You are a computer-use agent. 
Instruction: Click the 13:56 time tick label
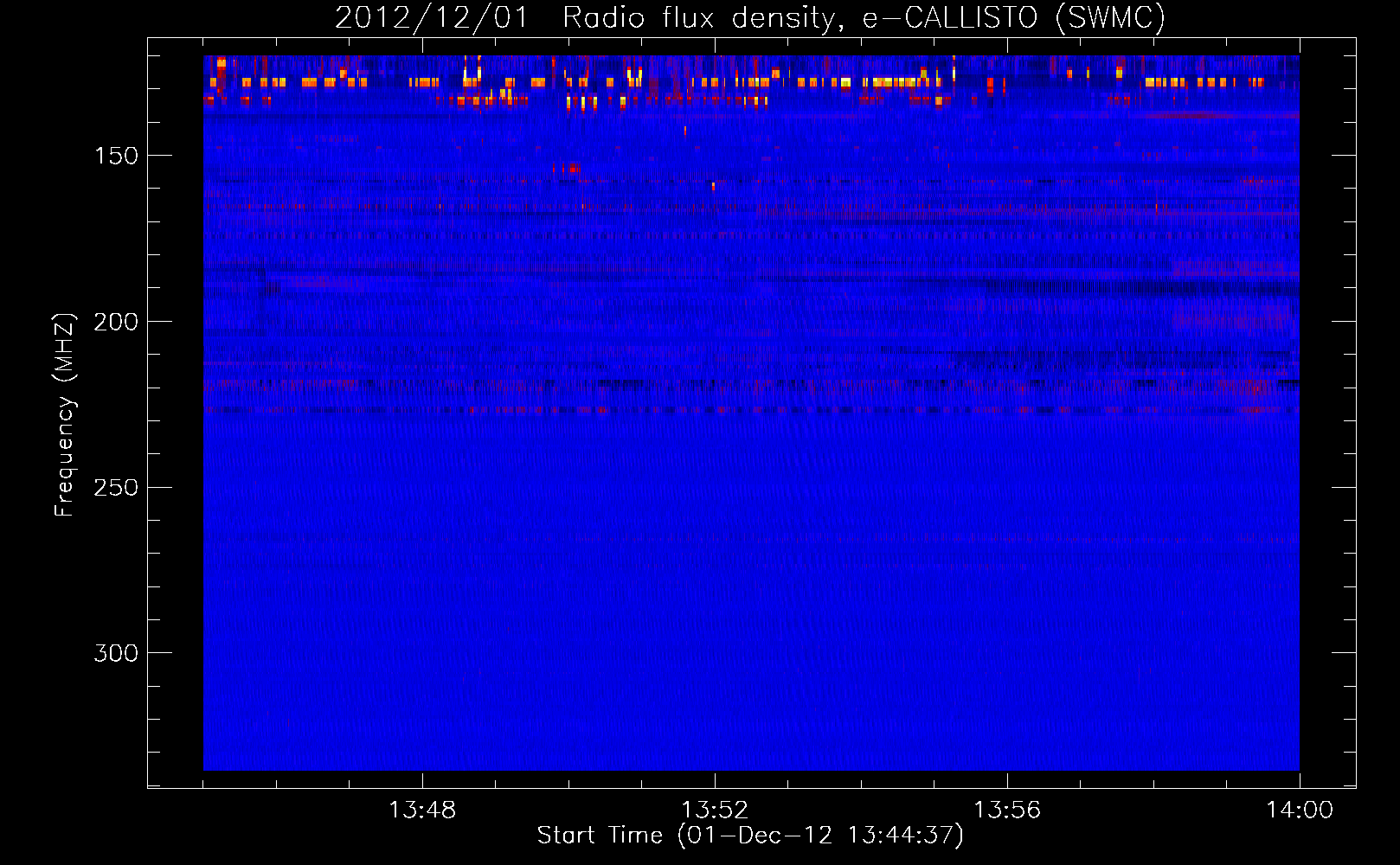(x=1007, y=811)
